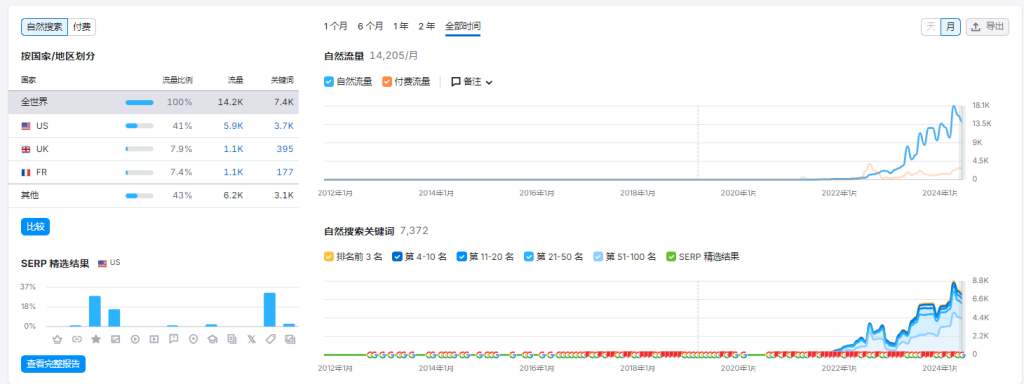
Task: Click US flag beside SERP 精选结果
Action: [x=103, y=263]
